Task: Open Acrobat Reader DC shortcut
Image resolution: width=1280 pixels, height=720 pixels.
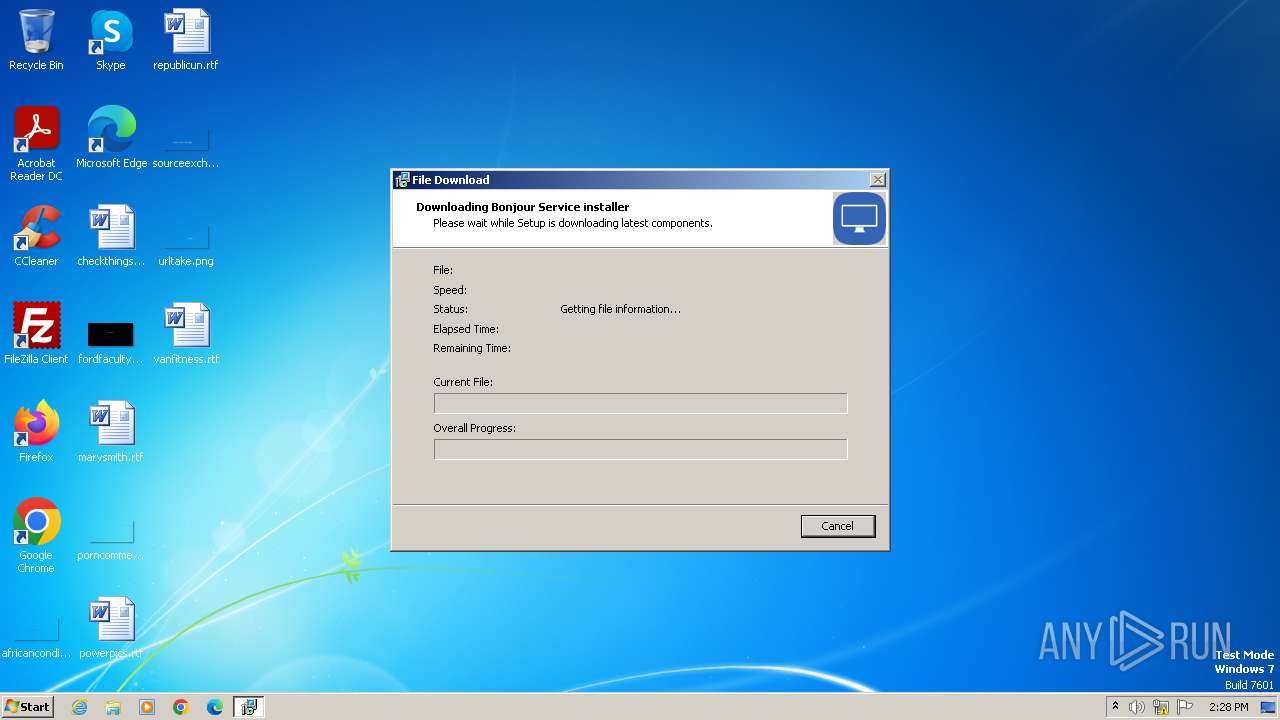Action: tap(36, 144)
